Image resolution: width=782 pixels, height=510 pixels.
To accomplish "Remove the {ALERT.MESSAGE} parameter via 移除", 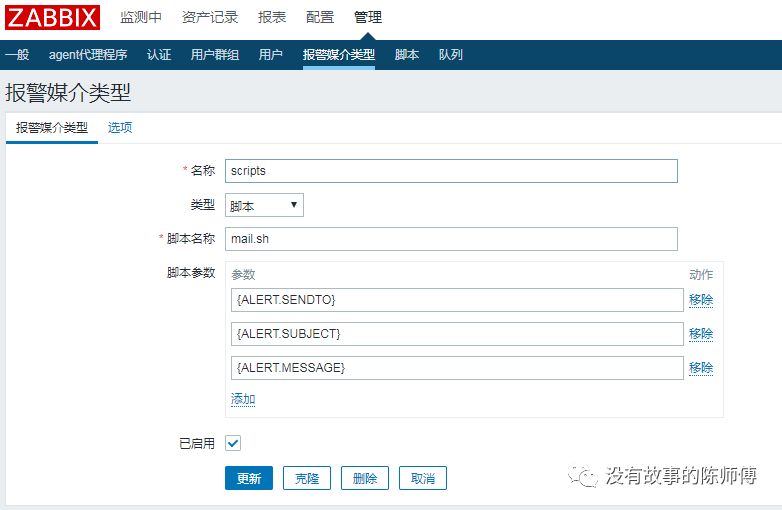I will (x=701, y=367).
